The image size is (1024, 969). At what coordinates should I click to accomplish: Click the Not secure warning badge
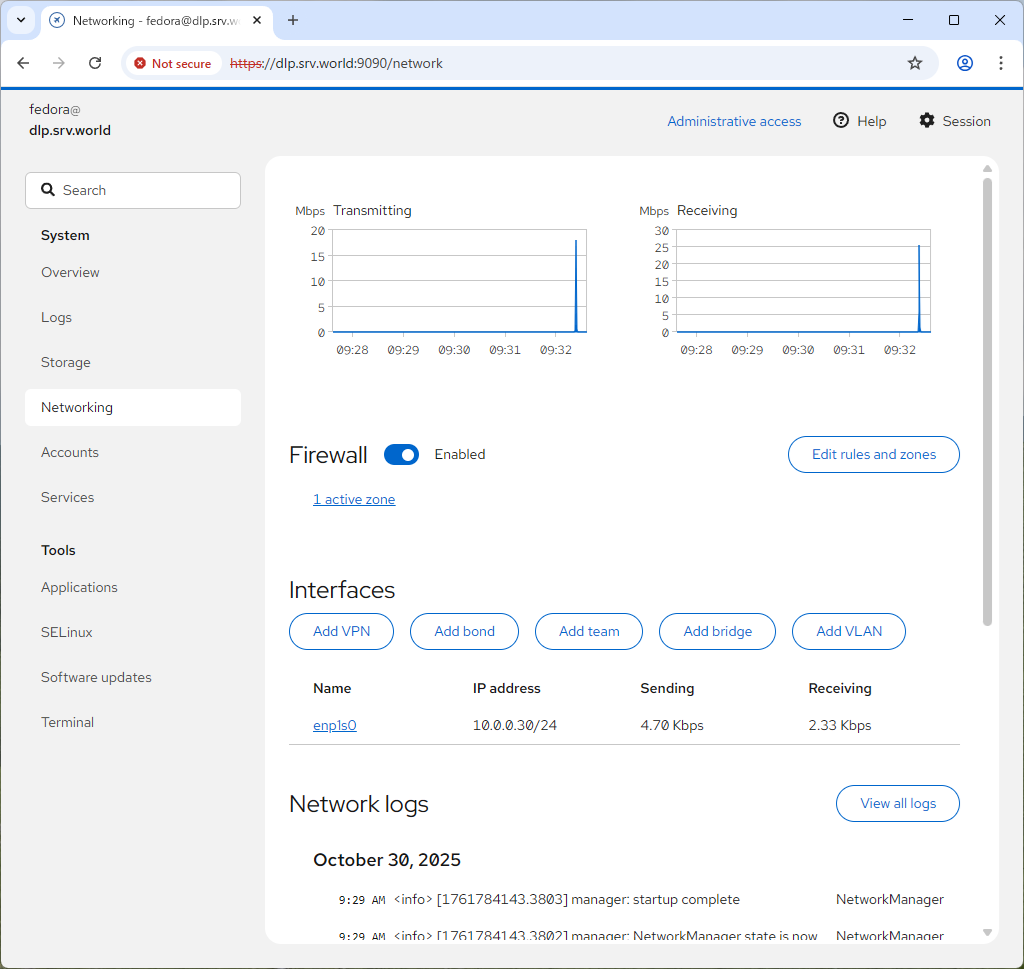(x=173, y=63)
